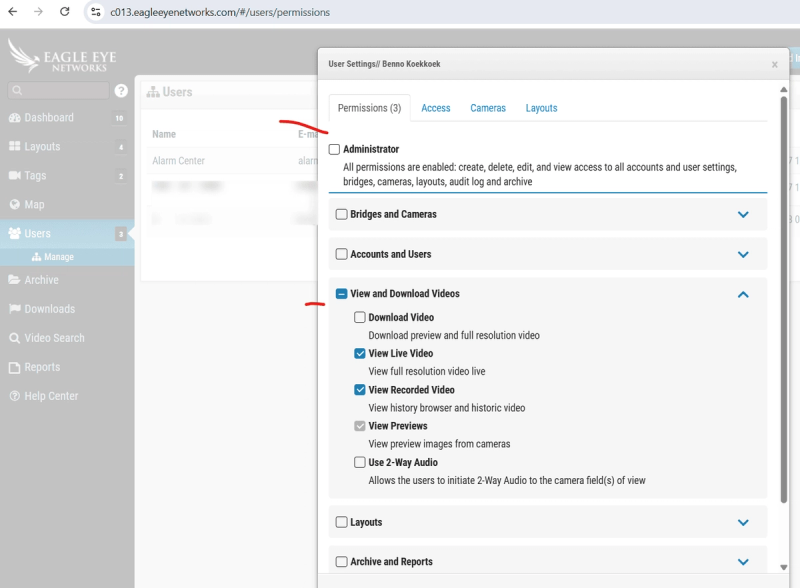
Task: Click the sidebar search input field
Action: pos(58,90)
